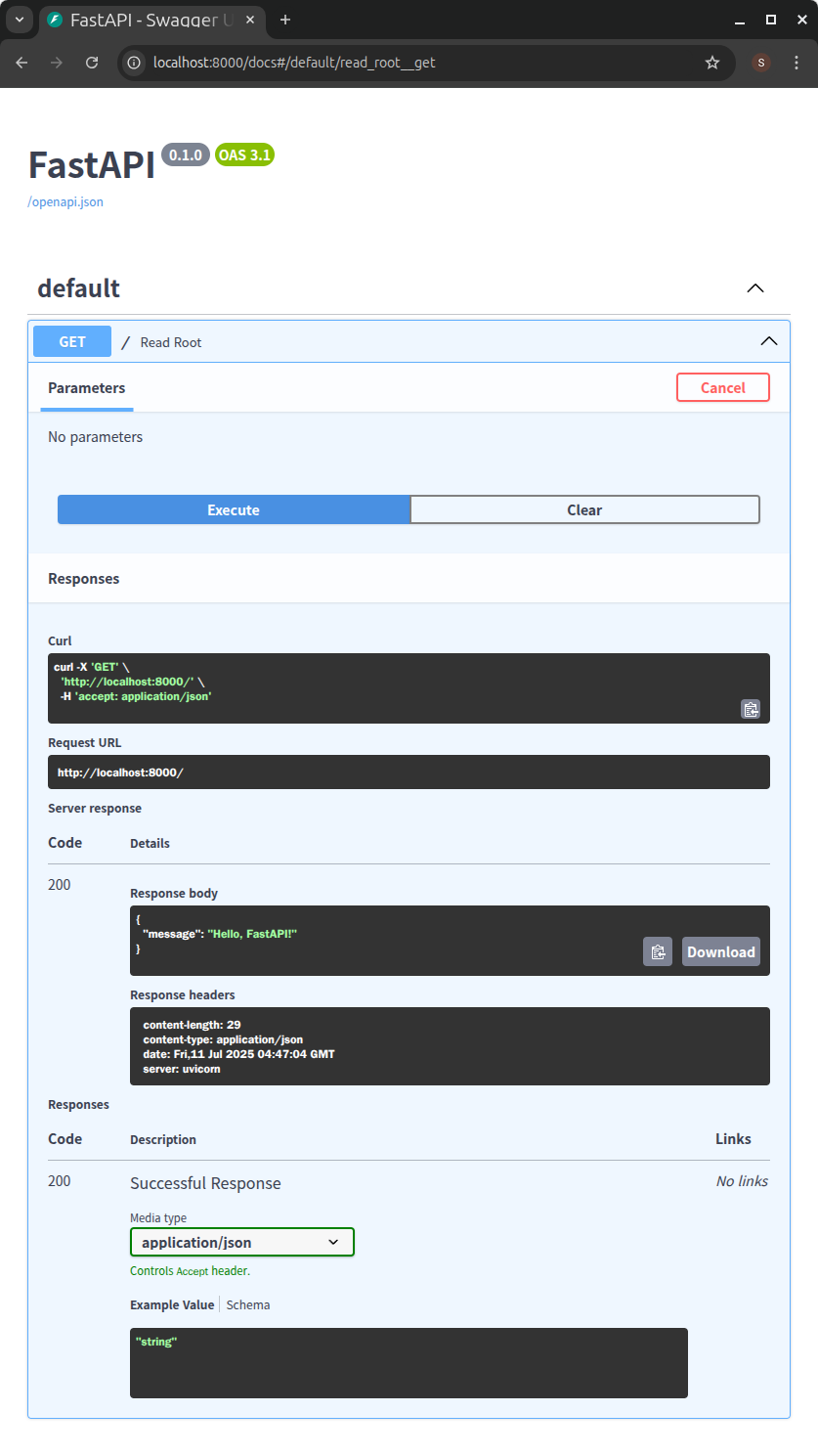
Task: Click the 0.1.0 version badge
Action: tap(186, 154)
